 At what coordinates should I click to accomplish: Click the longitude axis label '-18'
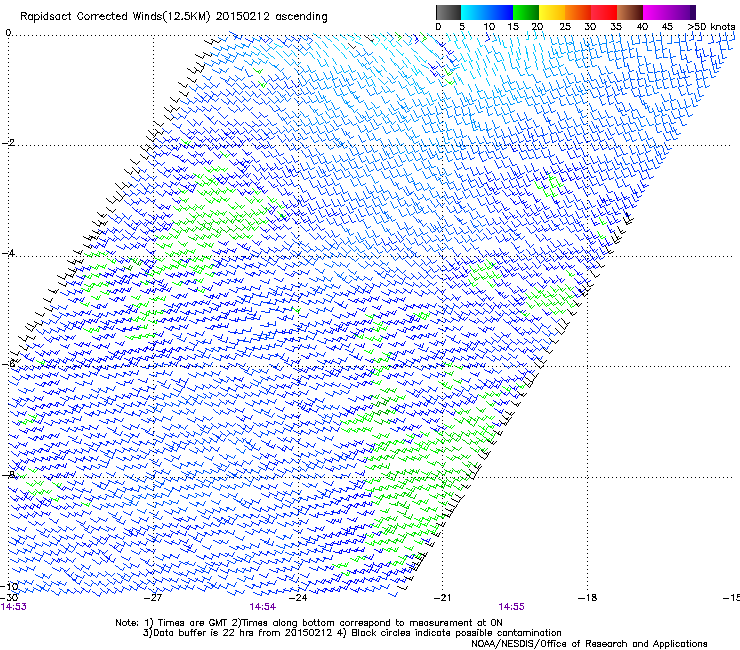click(587, 598)
